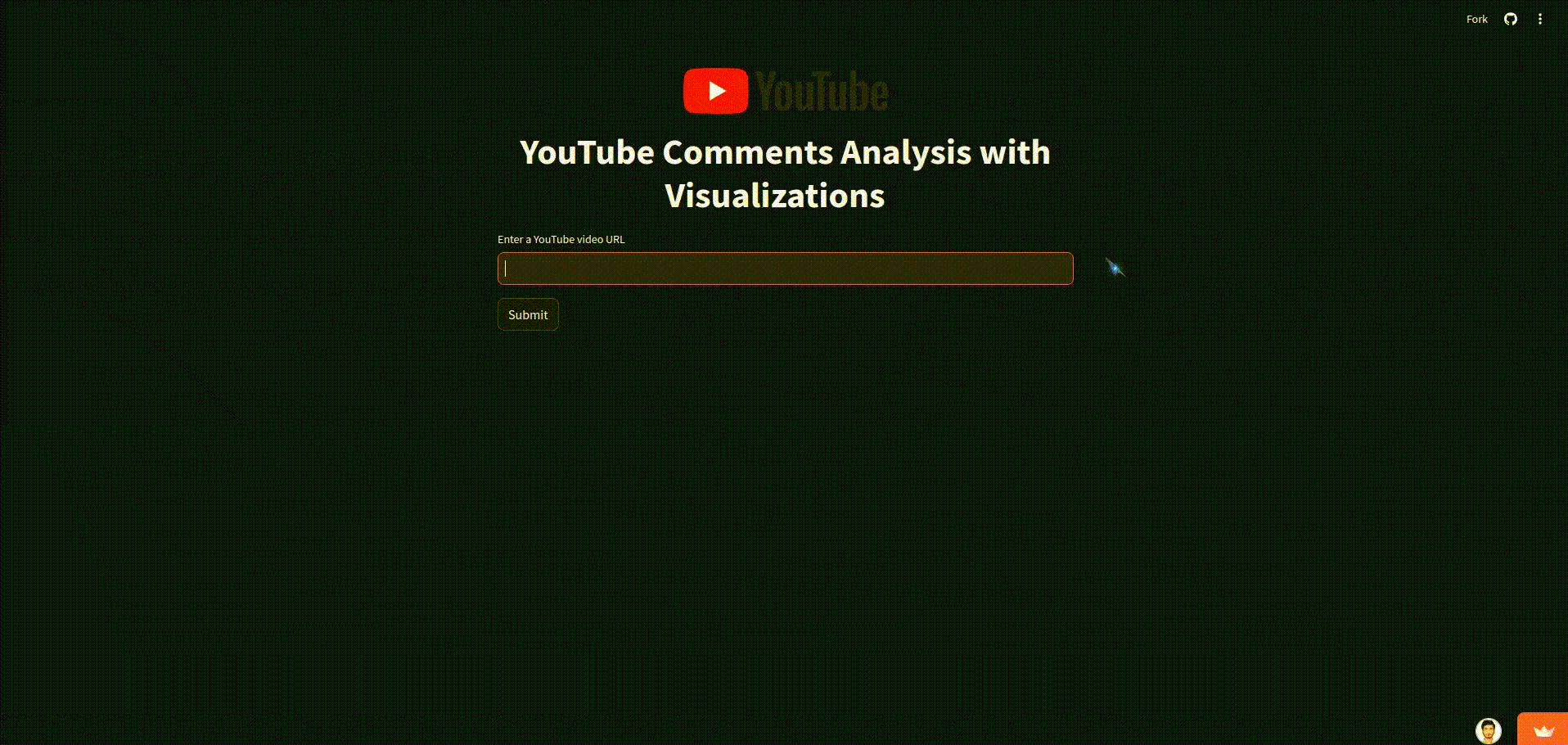
Task: Select the word 'Fork' in the top toolbar
Action: click(x=1477, y=19)
